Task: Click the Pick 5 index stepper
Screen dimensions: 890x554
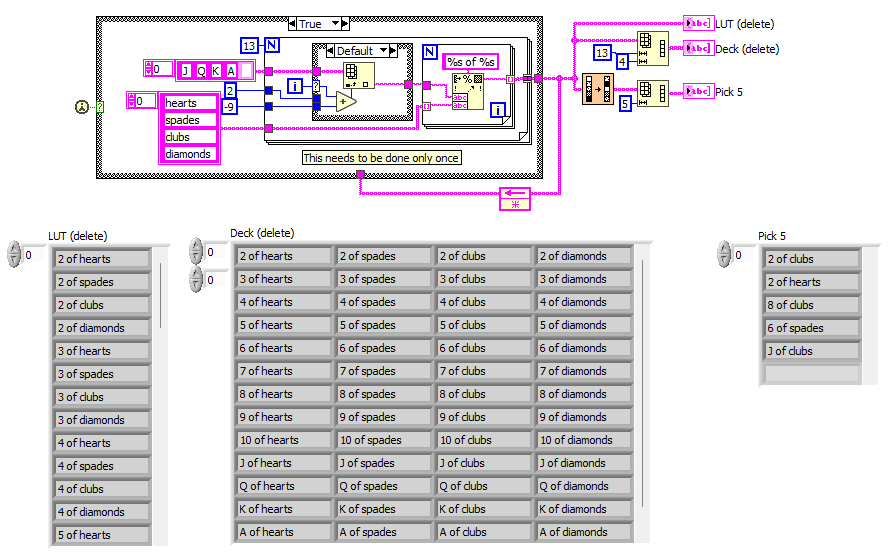Action: click(724, 254)
